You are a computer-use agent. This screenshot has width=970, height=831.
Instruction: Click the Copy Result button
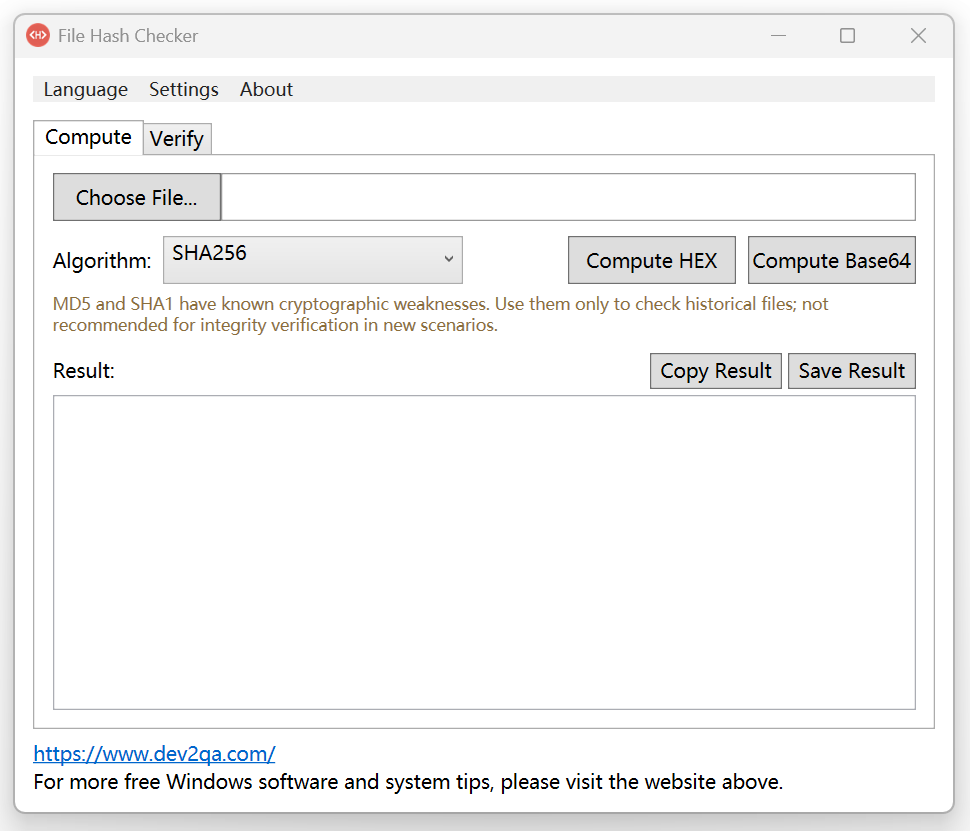click(x=716, y=371)
